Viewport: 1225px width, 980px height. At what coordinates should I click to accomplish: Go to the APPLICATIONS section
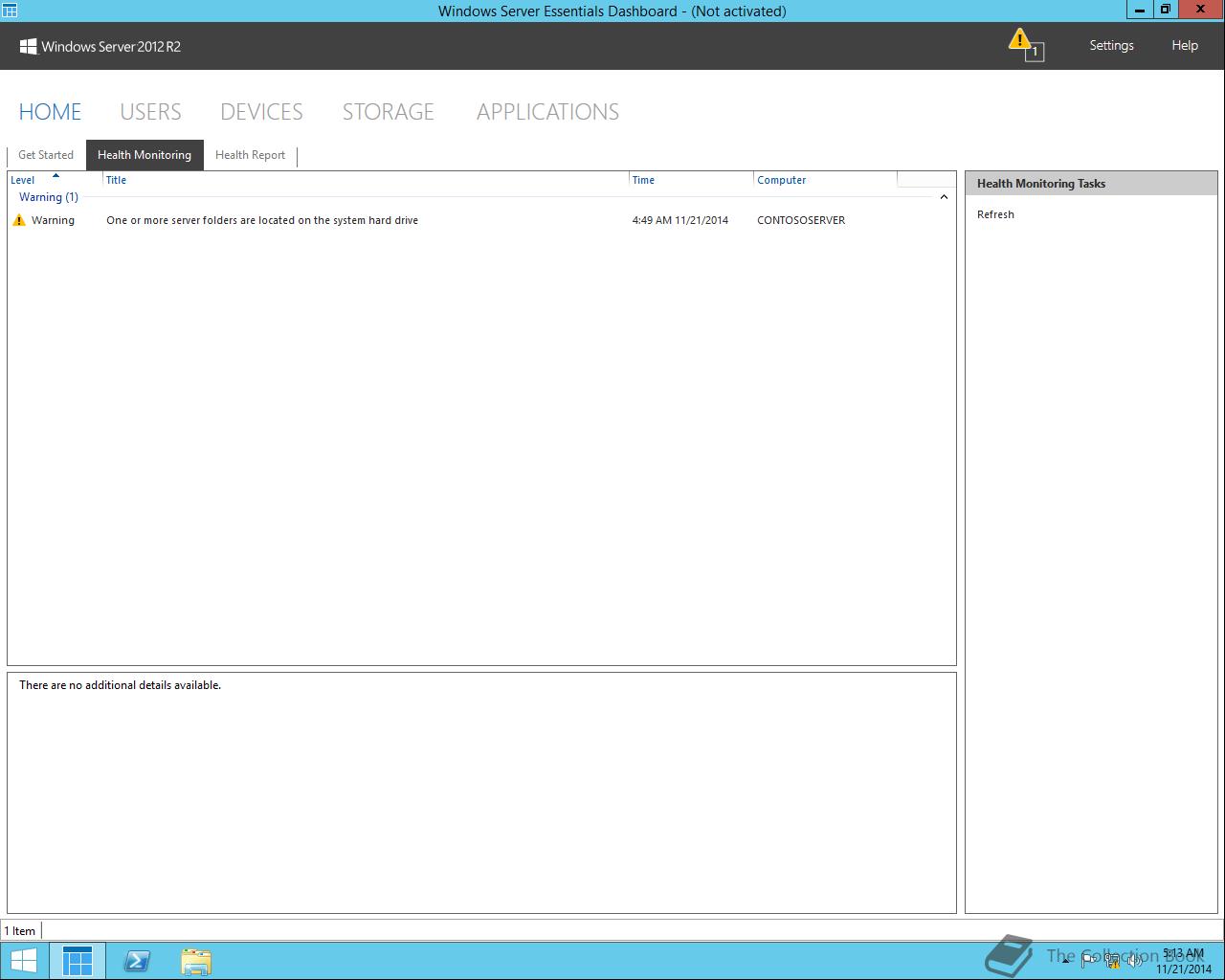point(547,112)
